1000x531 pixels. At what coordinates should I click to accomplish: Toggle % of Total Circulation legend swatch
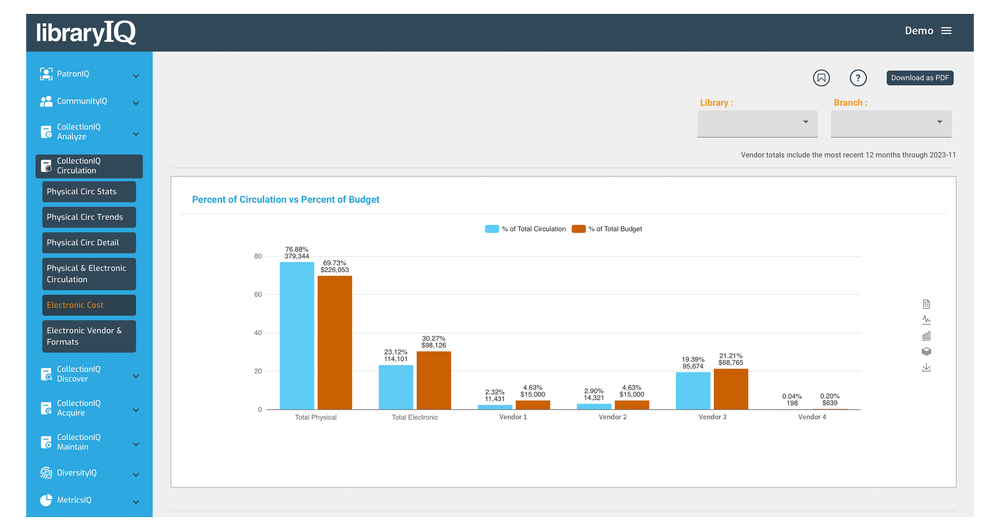(x=492, y=229)
